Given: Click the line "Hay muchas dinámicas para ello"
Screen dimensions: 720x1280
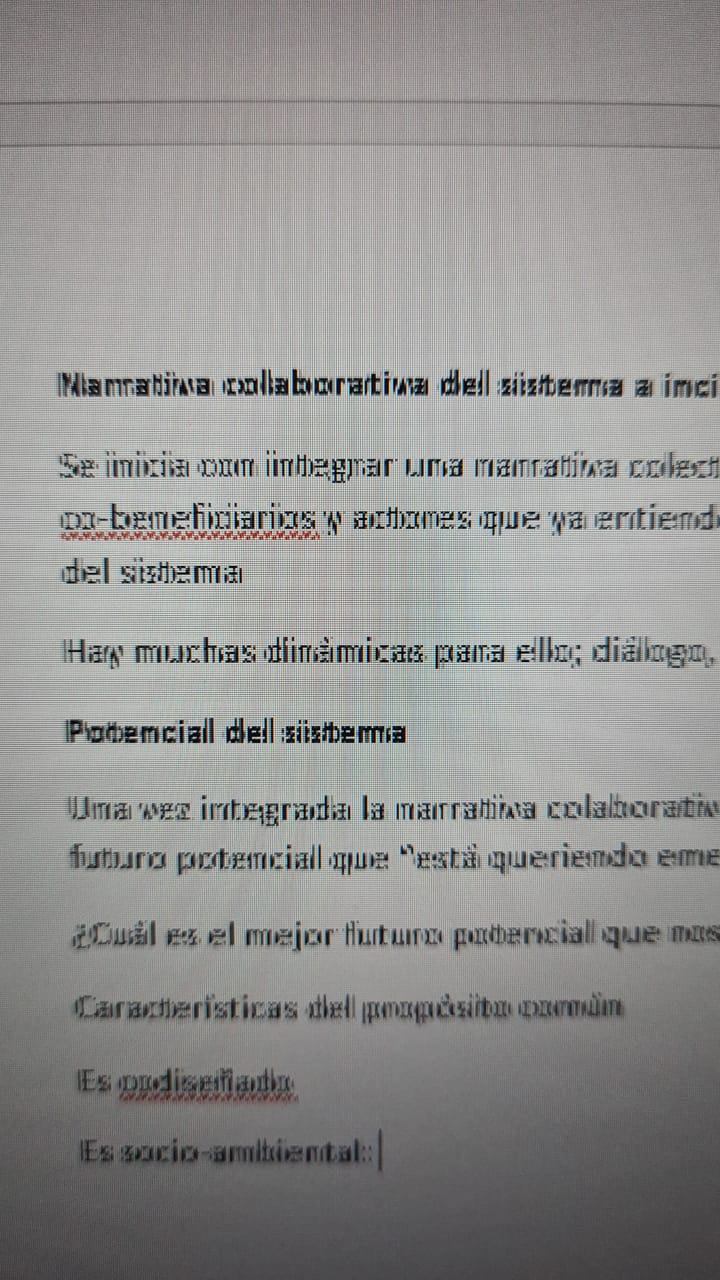Looking at the screenshot, I should click(x=390, y=653).
